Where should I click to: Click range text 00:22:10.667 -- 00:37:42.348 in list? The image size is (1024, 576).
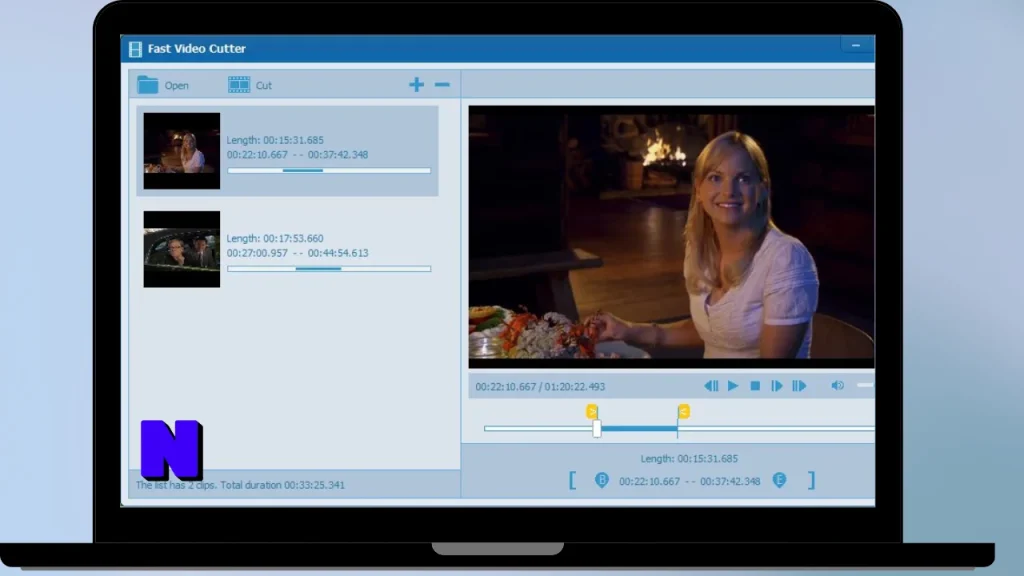[297, 155]
